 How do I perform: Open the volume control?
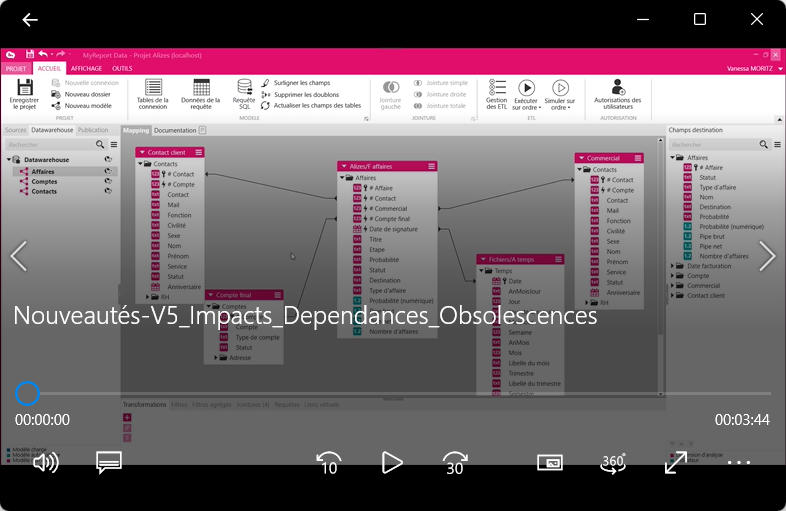click(45, 462)
